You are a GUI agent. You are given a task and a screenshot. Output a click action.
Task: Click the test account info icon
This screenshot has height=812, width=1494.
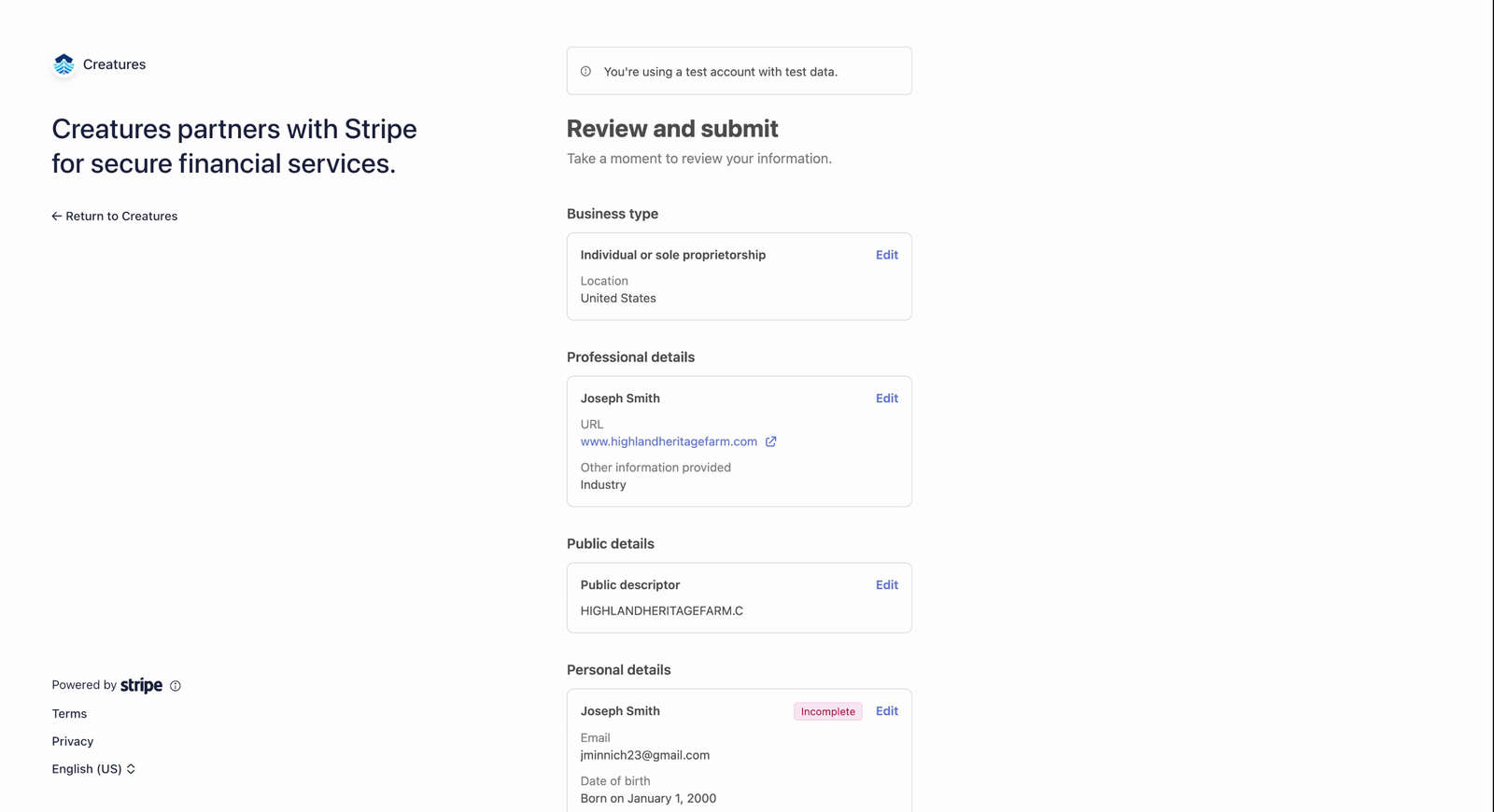[585, 71]
